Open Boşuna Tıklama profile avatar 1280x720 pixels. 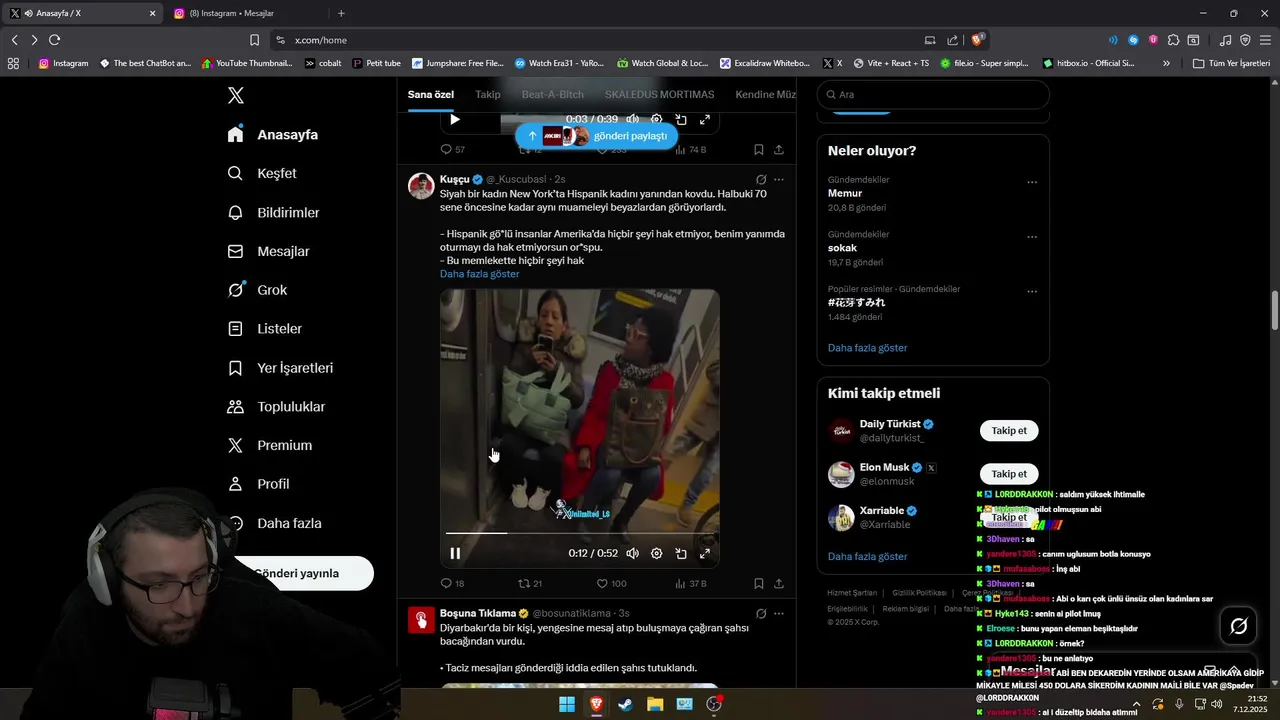coord(421,620)
